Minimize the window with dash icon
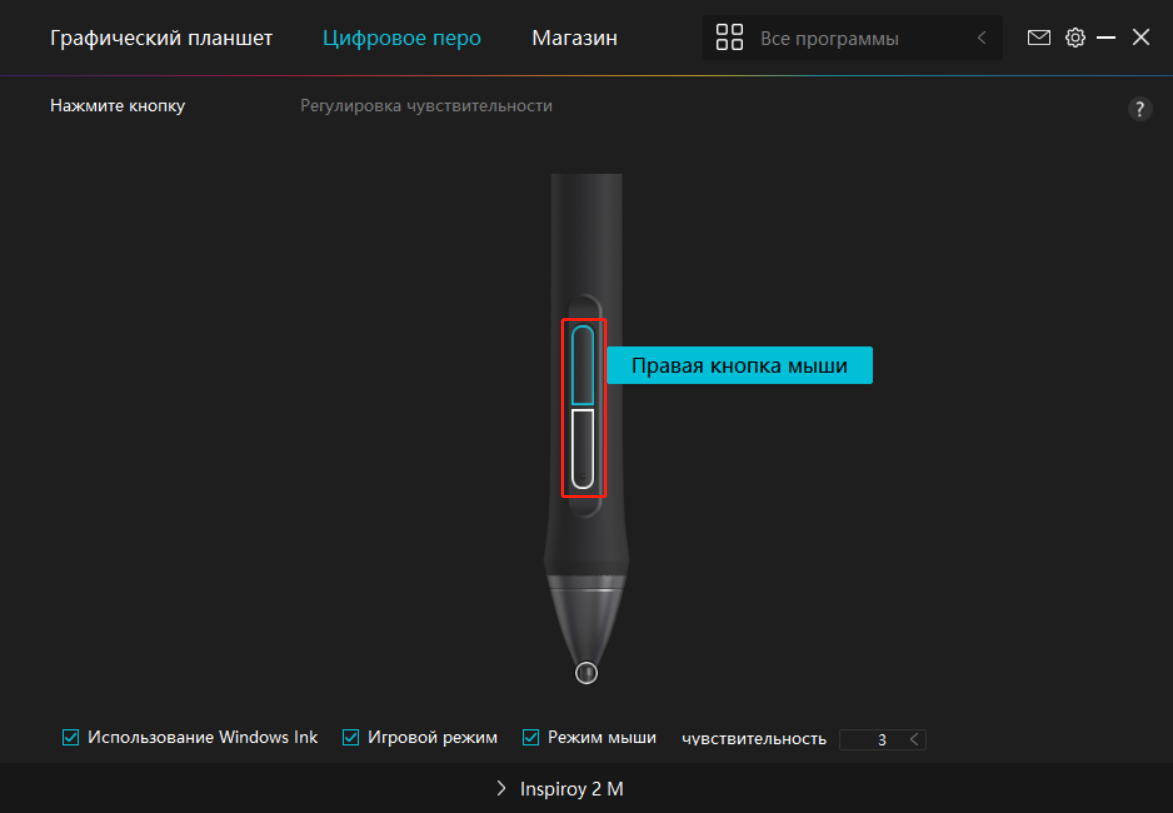Viewport: 1173px width, 813px height. click(x=1106, y=38)
